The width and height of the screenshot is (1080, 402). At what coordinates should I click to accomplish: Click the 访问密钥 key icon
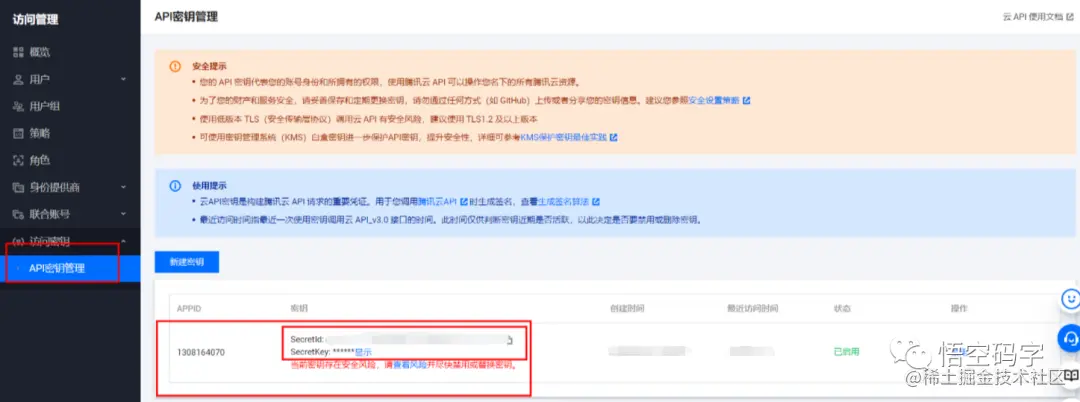19,241
